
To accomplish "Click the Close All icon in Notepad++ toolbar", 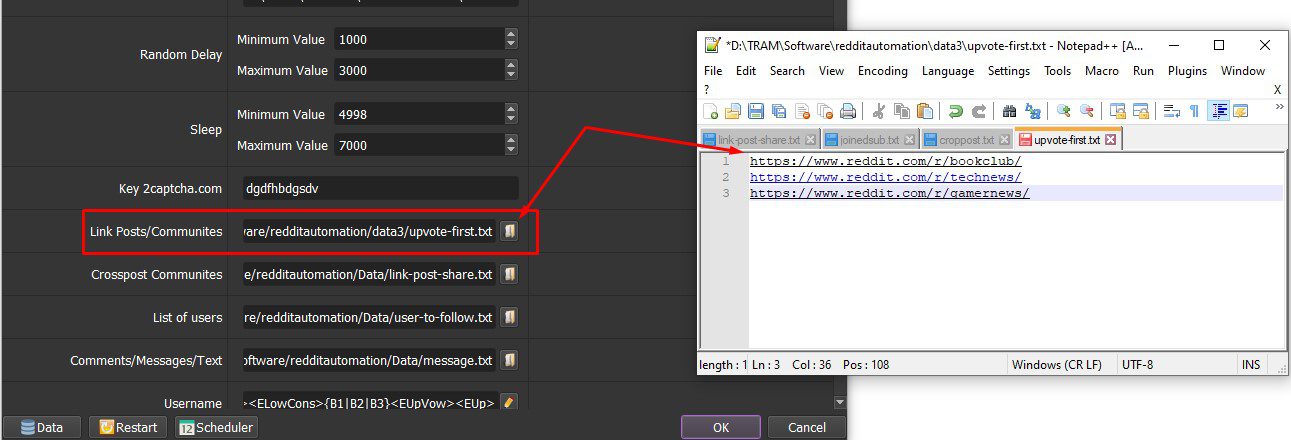I will (x=825, y=111).
